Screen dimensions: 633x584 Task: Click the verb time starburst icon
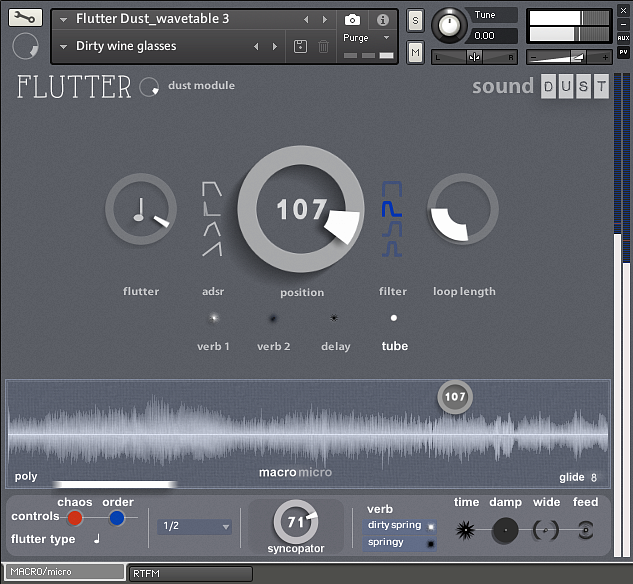(x=466, y=530)
